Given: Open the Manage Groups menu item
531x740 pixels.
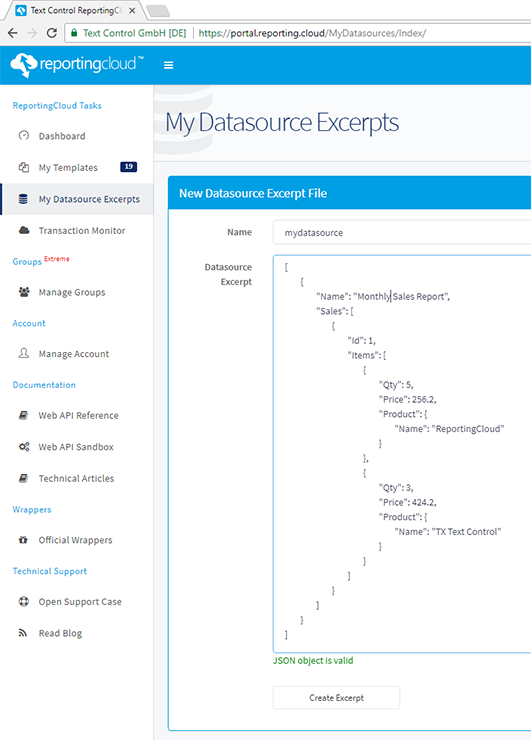Looking at the screenshot, I should point(72,292).
